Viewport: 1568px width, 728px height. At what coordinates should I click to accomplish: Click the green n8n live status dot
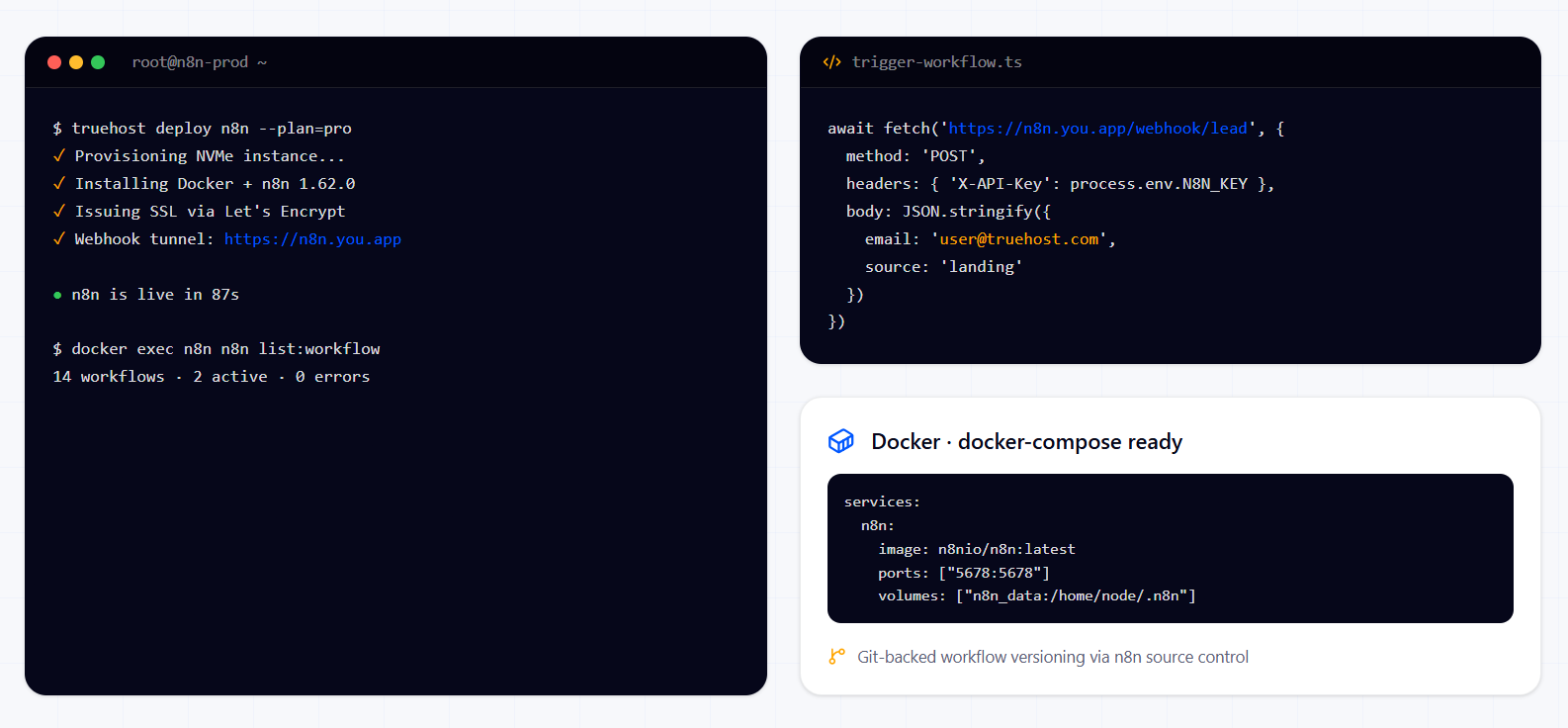[x=57, y=295]
